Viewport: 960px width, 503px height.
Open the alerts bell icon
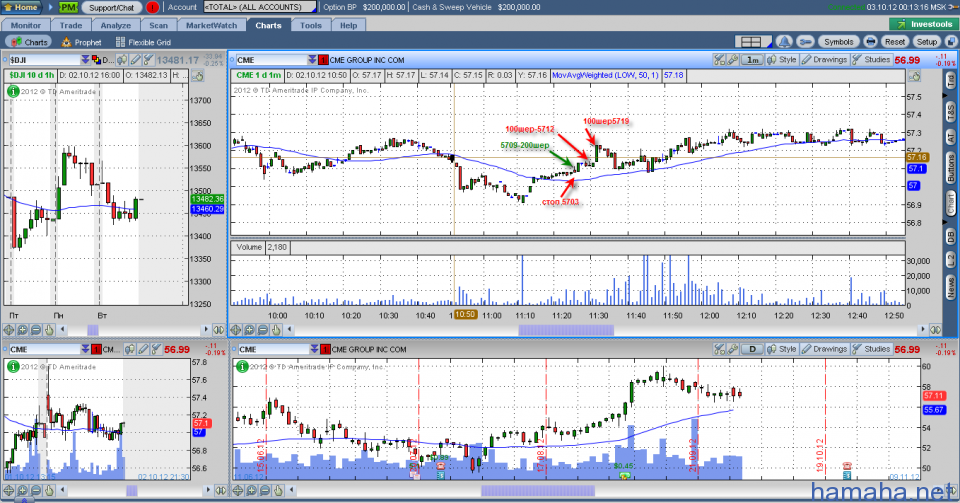784,42
